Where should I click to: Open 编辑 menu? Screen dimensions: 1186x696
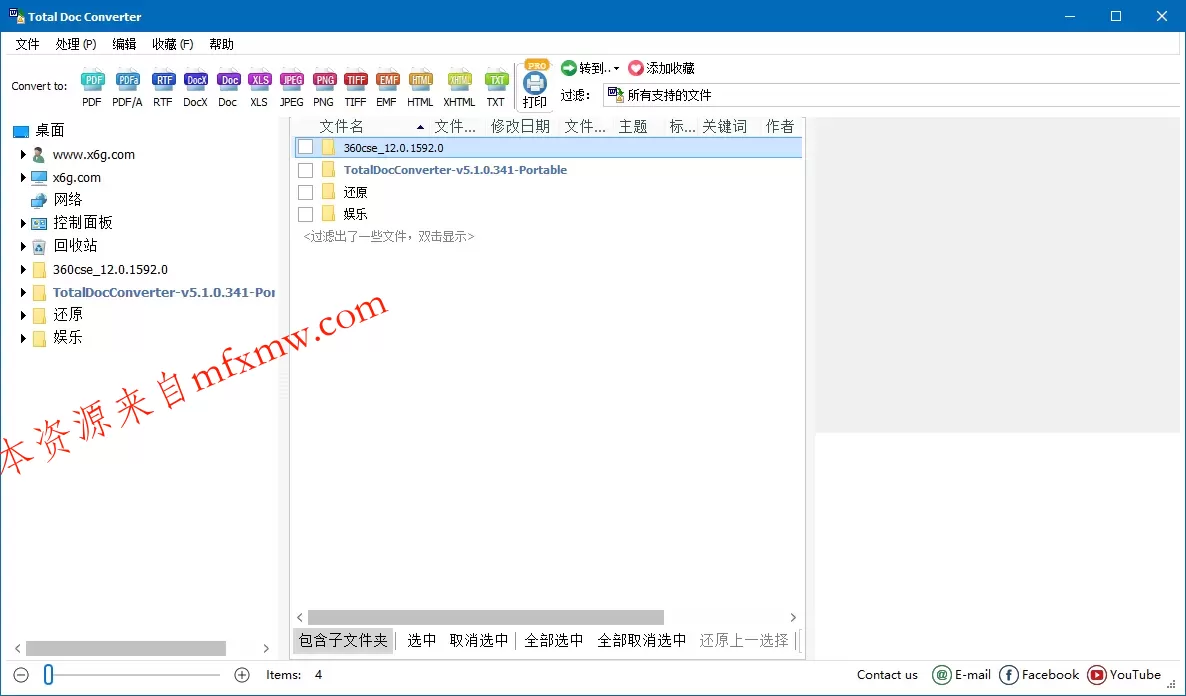point(124,45)
